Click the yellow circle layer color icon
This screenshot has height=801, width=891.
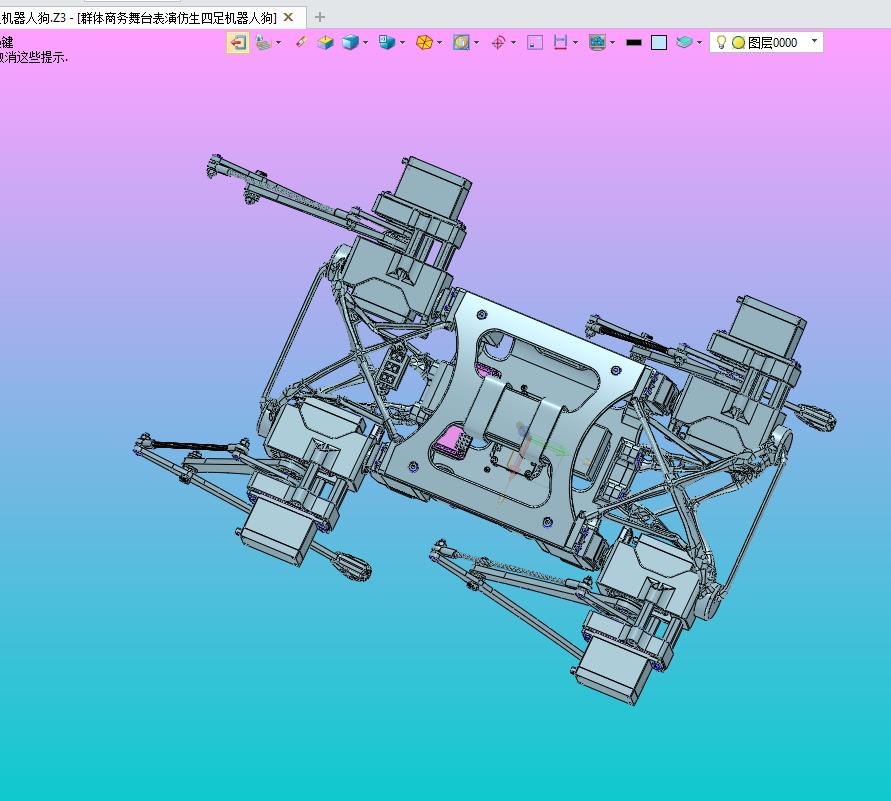738,43
